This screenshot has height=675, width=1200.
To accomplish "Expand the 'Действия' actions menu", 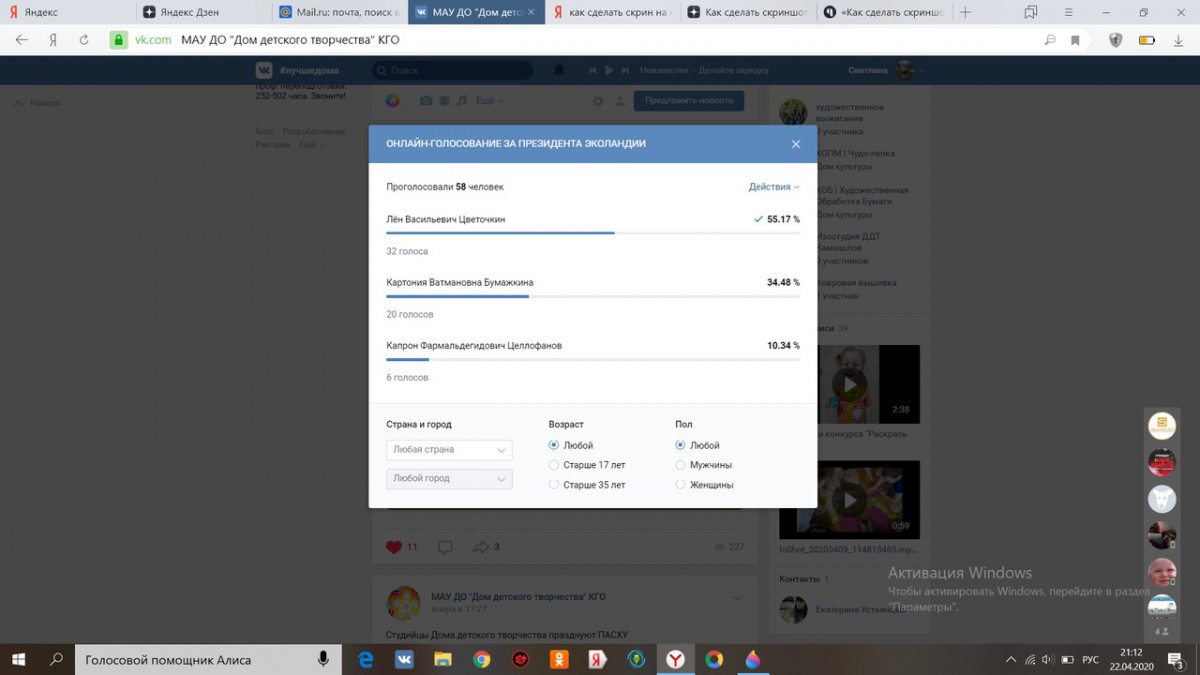I will 774,187.
